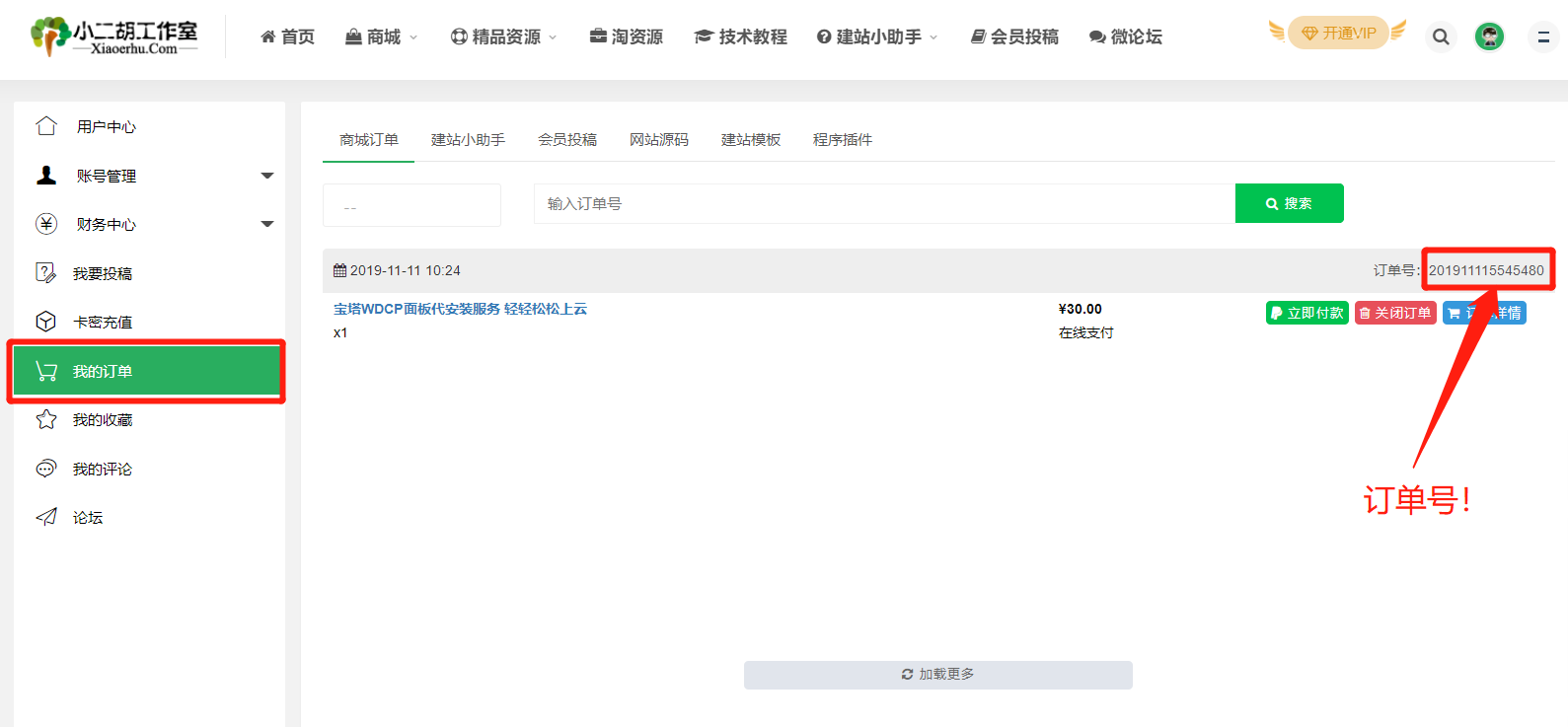This screenshot has height=727, width=1568.
Task: Click the blue 订单详情 button
Action: (x=1484, y=313)
